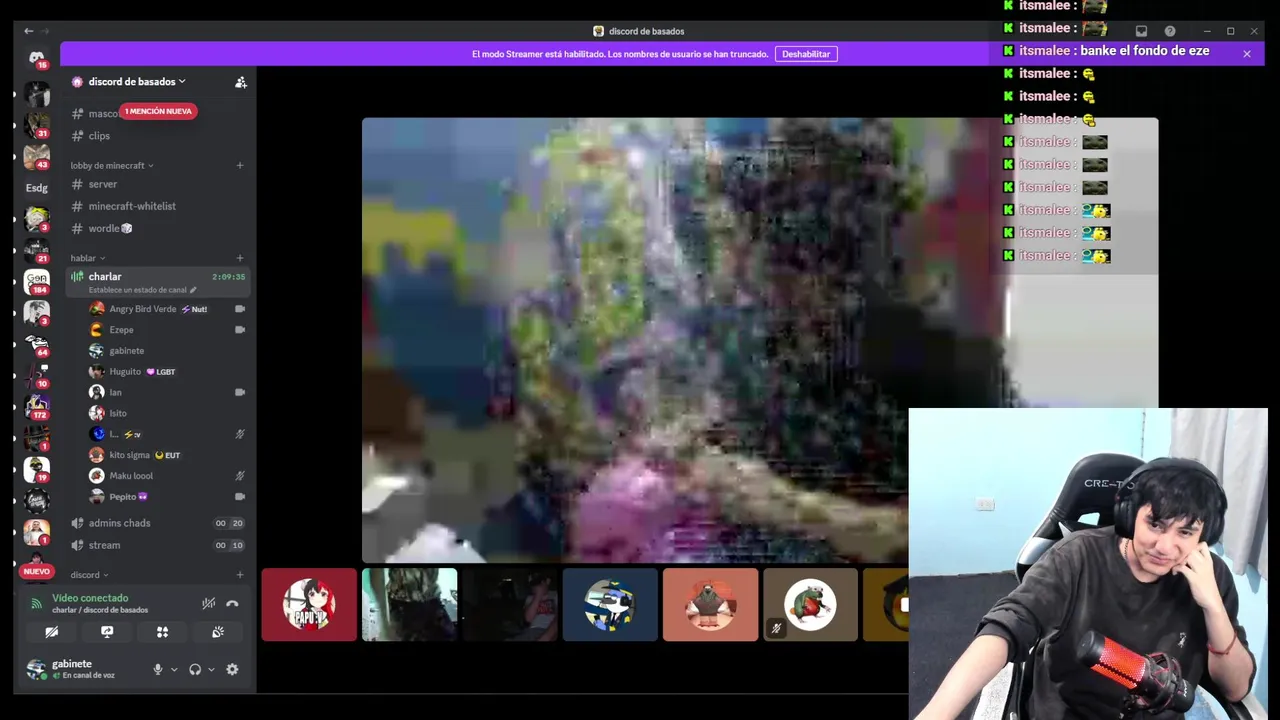The height and width of the screenshot is (720, 1280).
Task: Open headphone output device dropdown arrow
Action: click(211, 669)
